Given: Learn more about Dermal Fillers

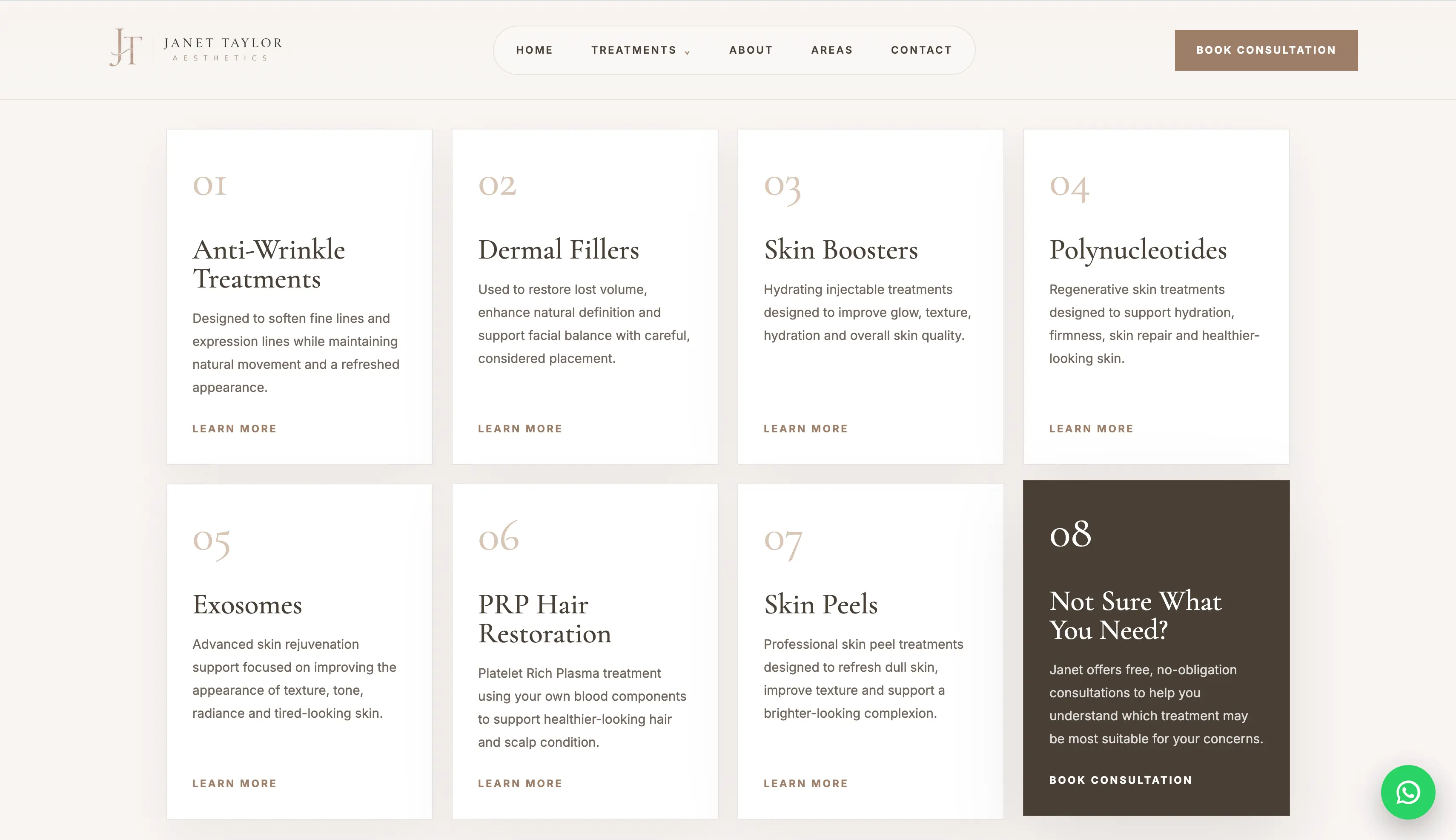Looking at the screenshot, I should (519, 429).
